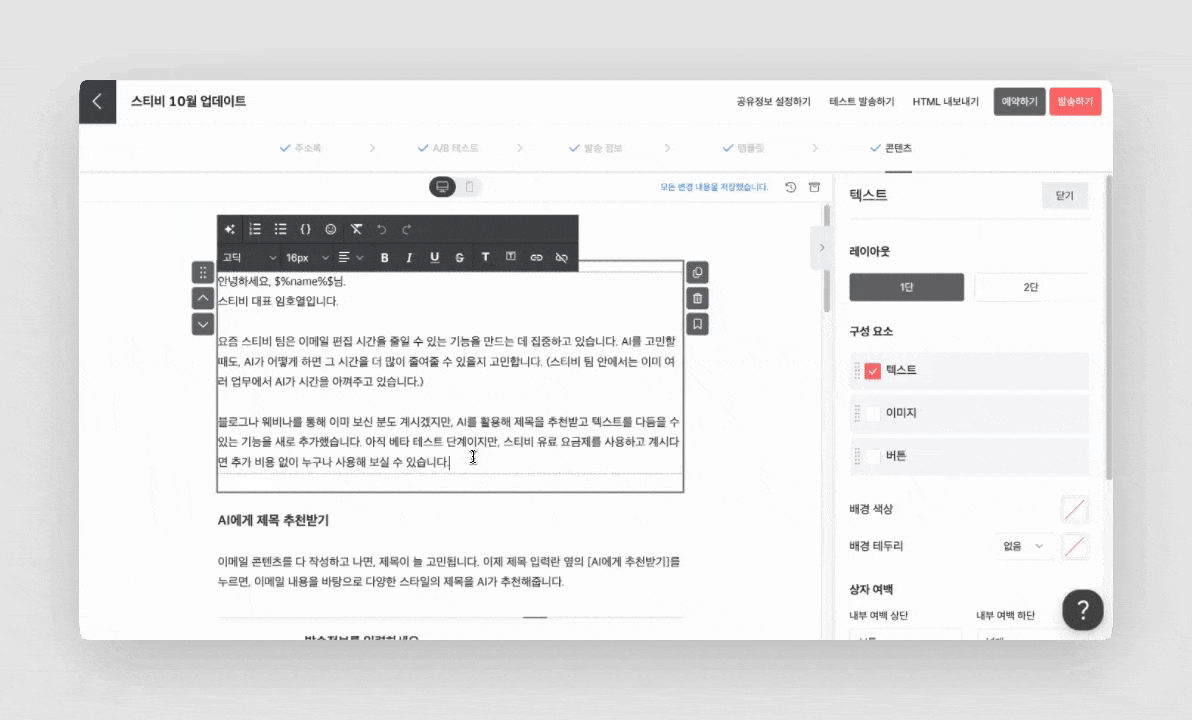1192x720 pixels.
Task: Close the 텍스트 panel with 닫기
Action: point(1065,195)
